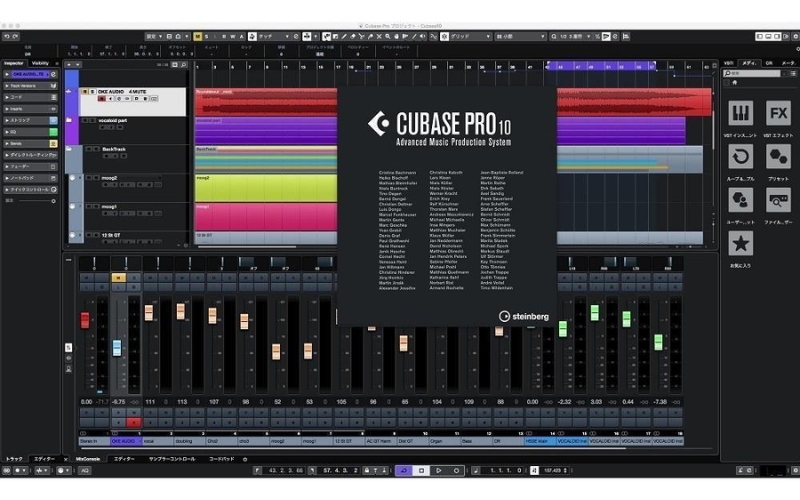
Task: Select the Erase tool
Action: tap(352, 36)
